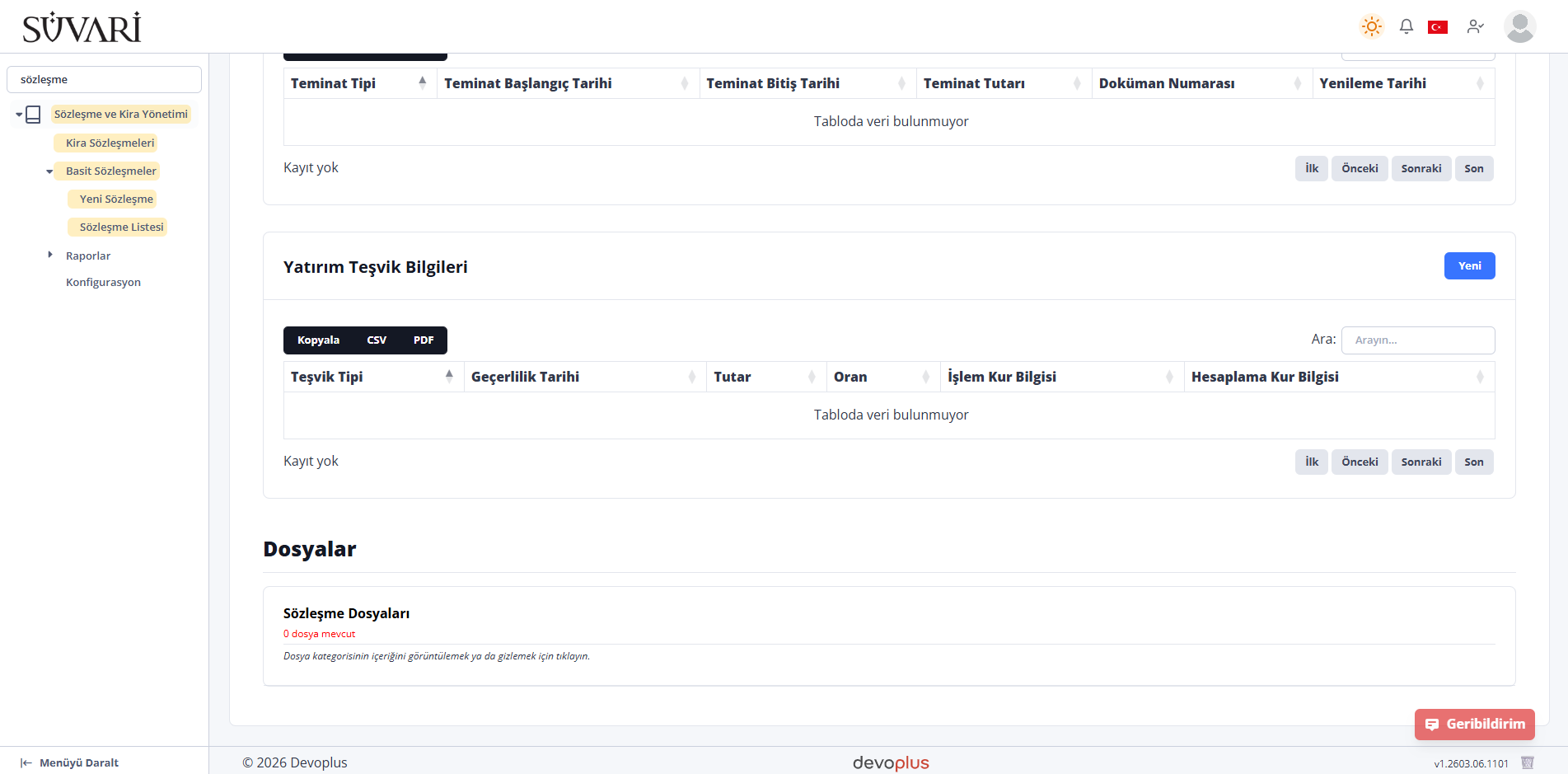Open Kira Sözleşmeleri menu item
This screenshot has height=774, width=1568.
(x=110, y=143)
